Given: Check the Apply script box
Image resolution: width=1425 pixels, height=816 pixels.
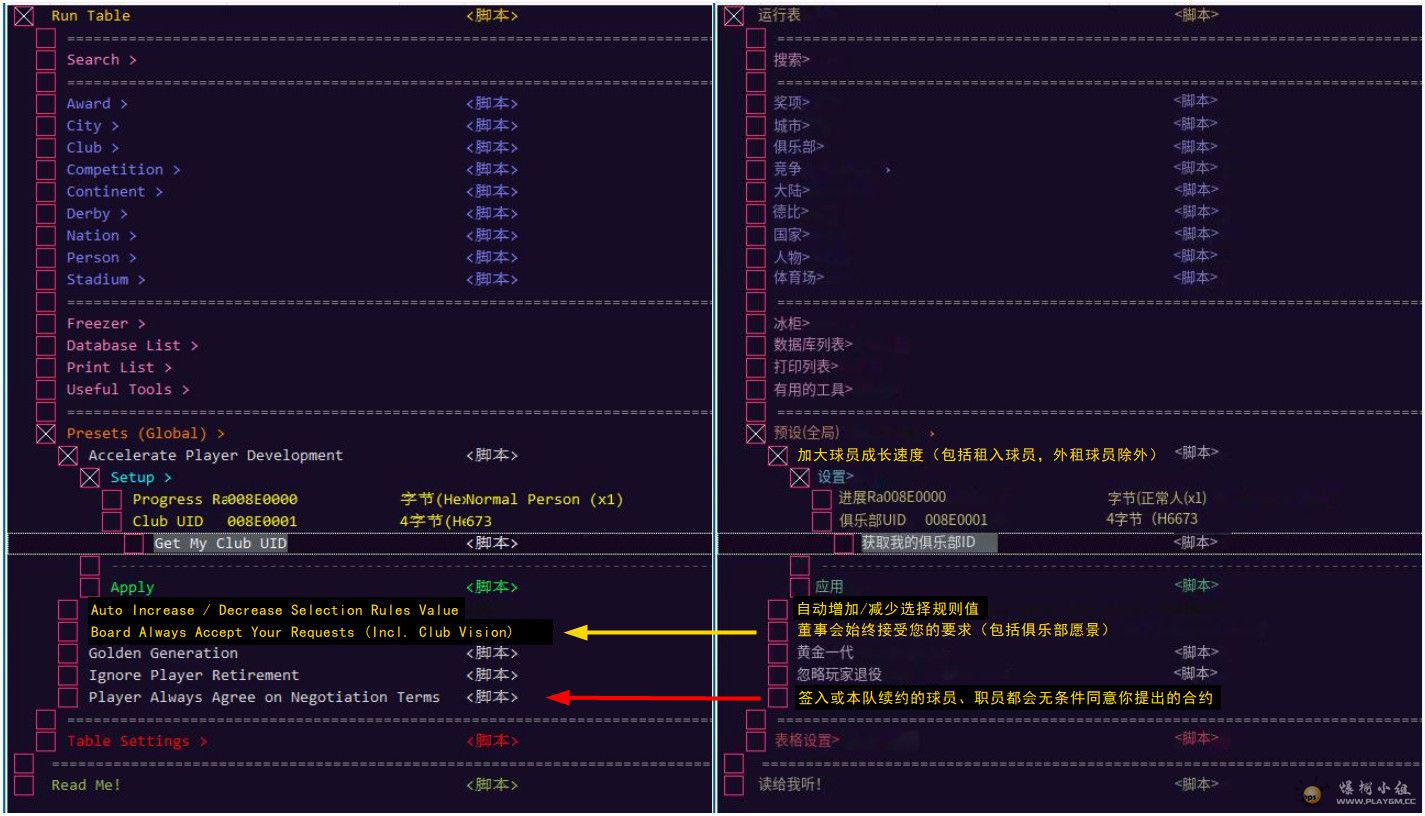Looking at the screenshot, I should tap(90, 588).
